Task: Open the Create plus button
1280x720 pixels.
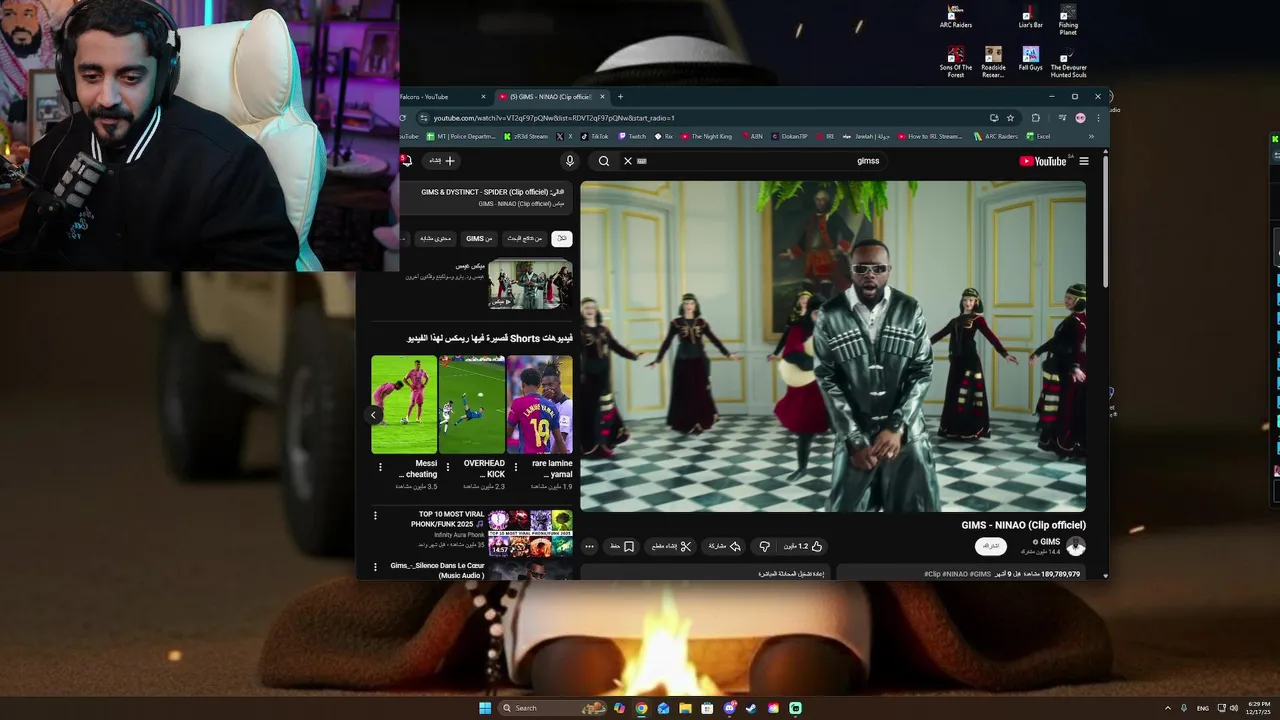Action: (x=442, y=161)
